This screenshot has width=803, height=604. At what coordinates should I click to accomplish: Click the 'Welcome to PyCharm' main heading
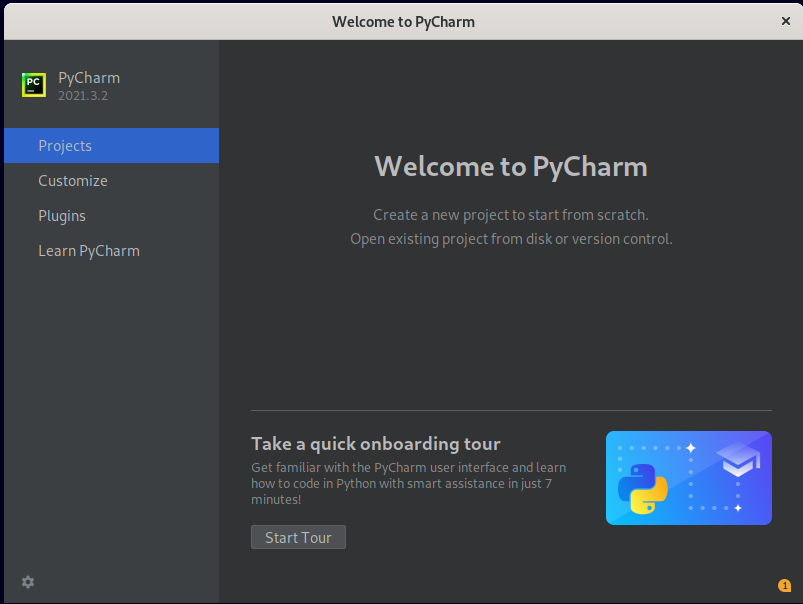click(x=511, y=166)
